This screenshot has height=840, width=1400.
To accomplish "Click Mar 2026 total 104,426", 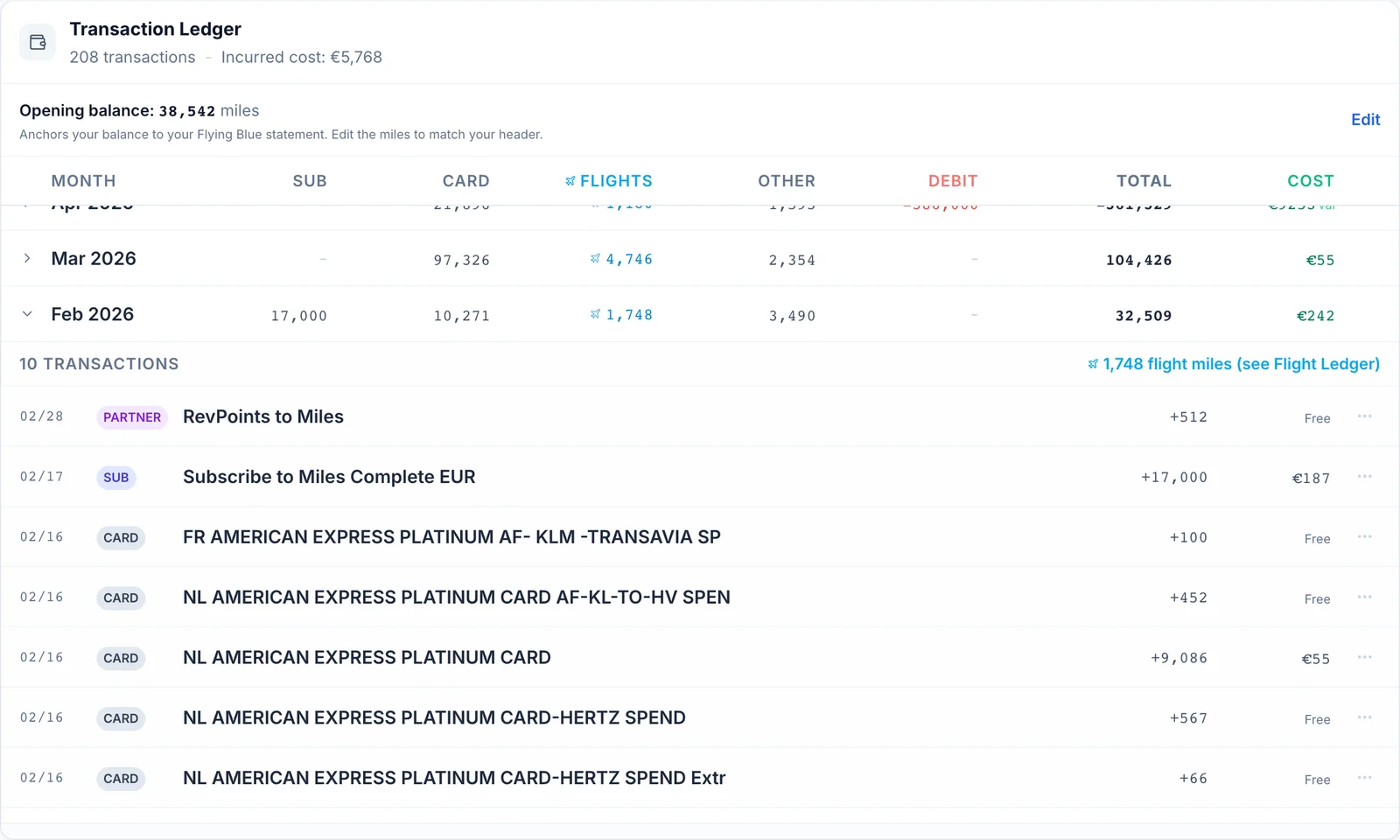I will point(1138,260).
